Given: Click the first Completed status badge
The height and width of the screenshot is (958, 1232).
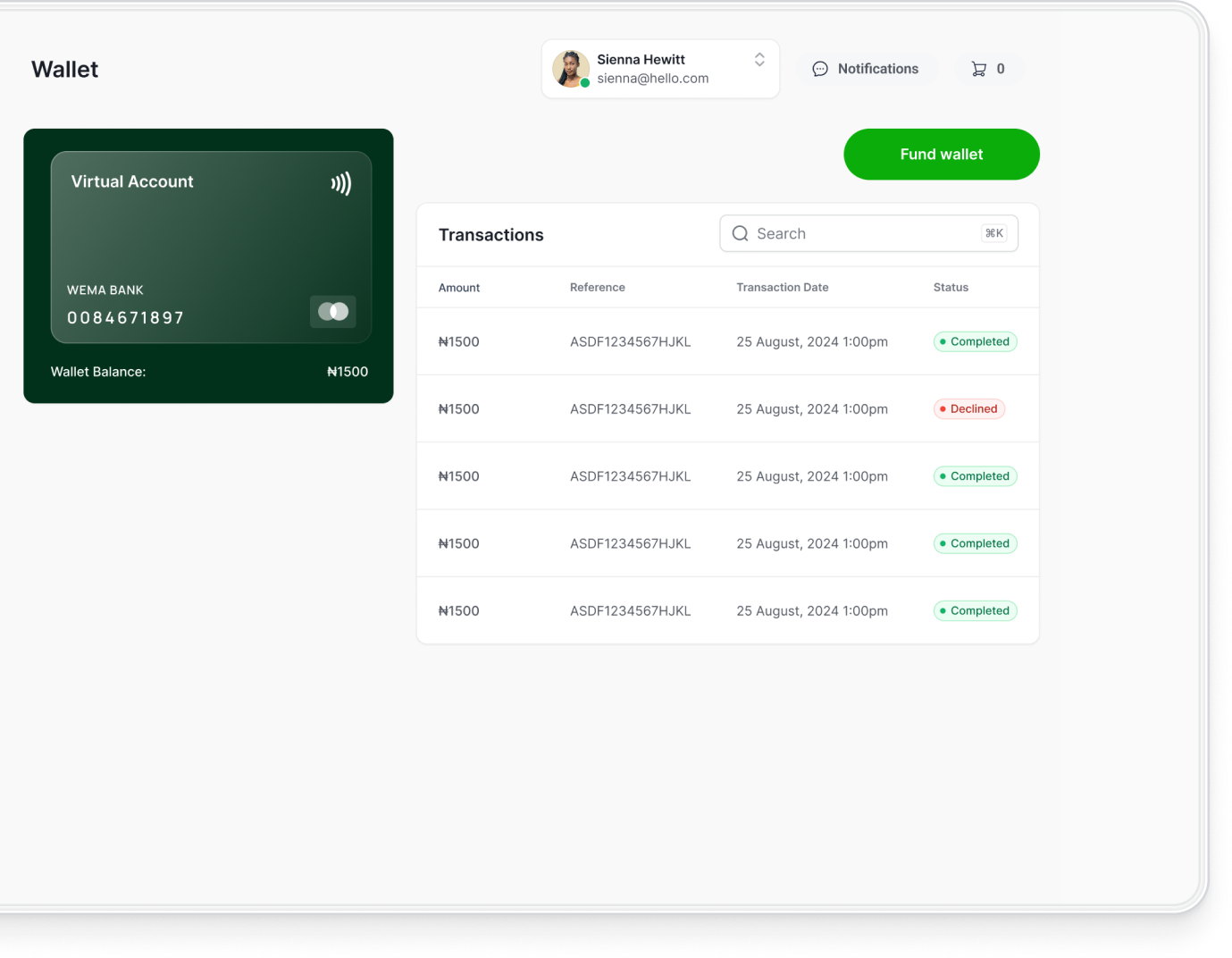Looking at the screenshot, I should (x=975, y=342).
